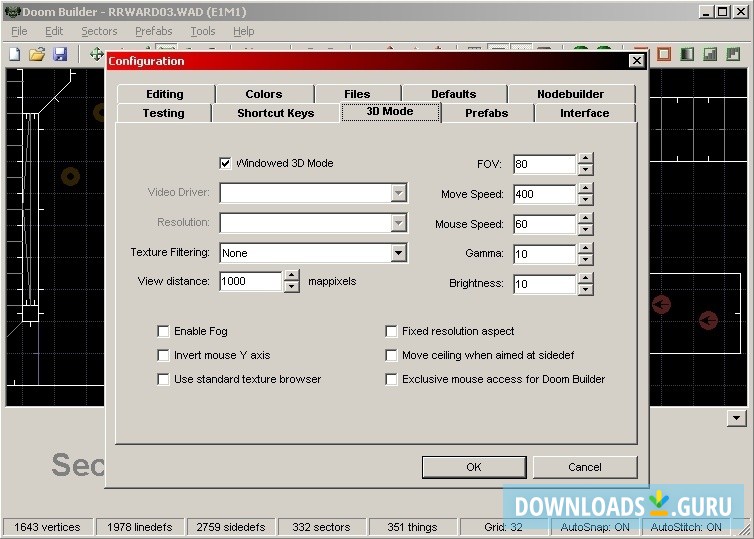
Task: Decrease Mouse Speed with the down arrow
Action: coord(585,229)
